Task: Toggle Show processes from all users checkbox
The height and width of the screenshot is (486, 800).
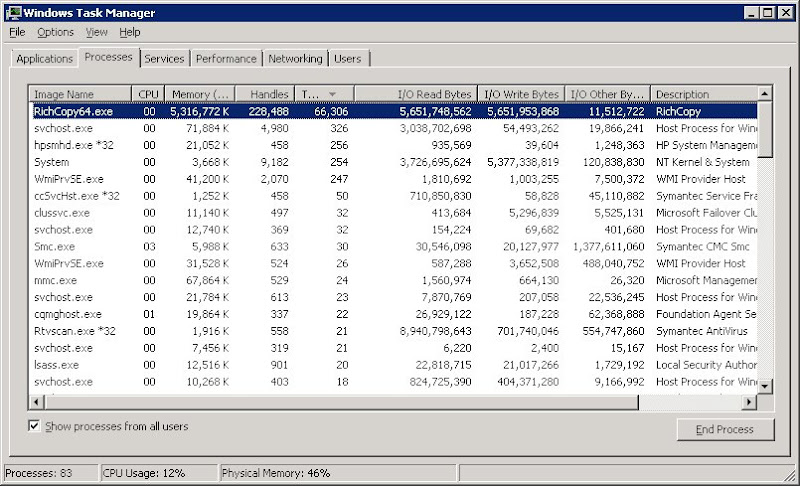Action: tap(34, 425)
